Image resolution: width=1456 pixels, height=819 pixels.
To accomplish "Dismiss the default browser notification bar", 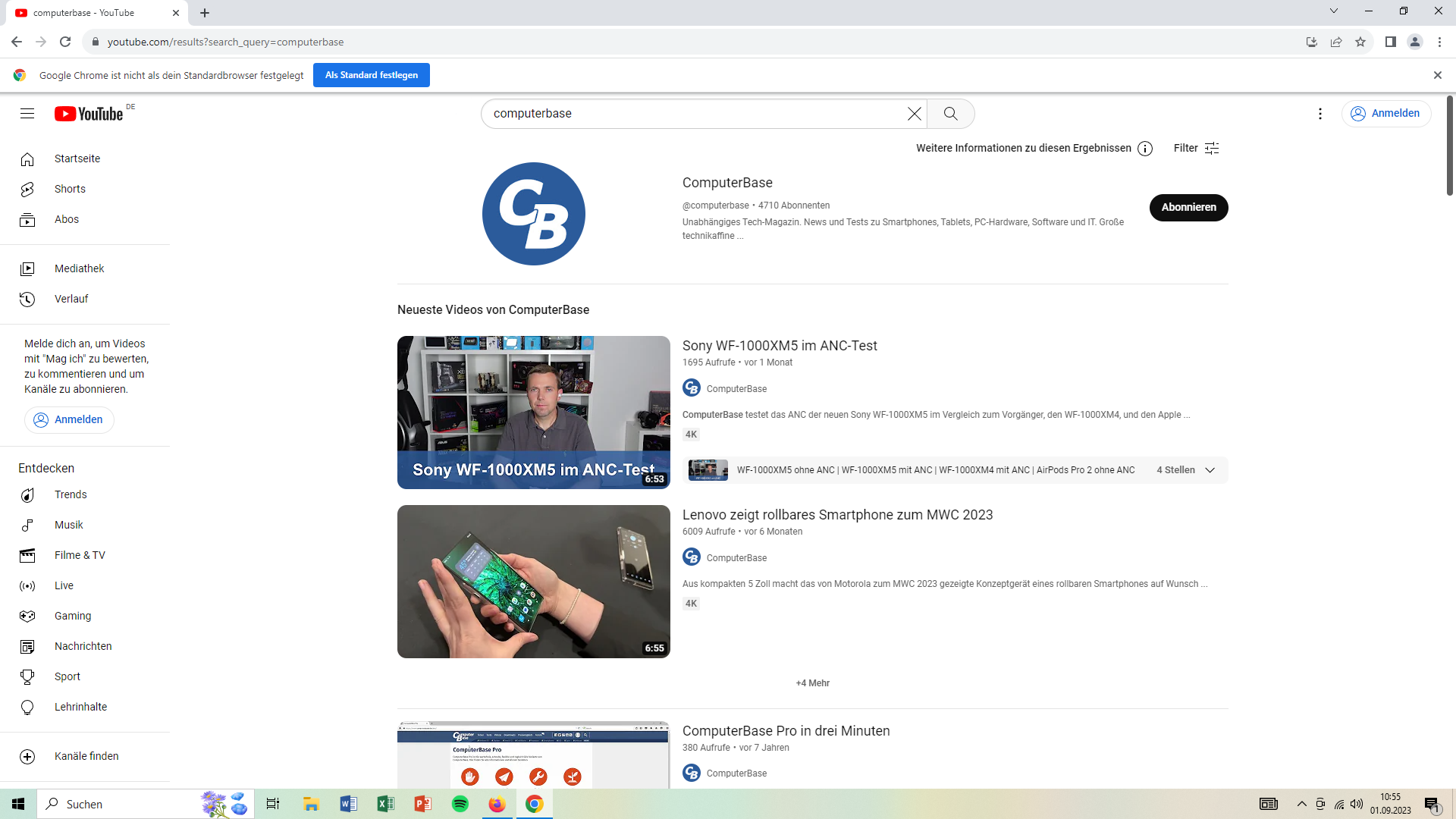I will coord(1437,75).
